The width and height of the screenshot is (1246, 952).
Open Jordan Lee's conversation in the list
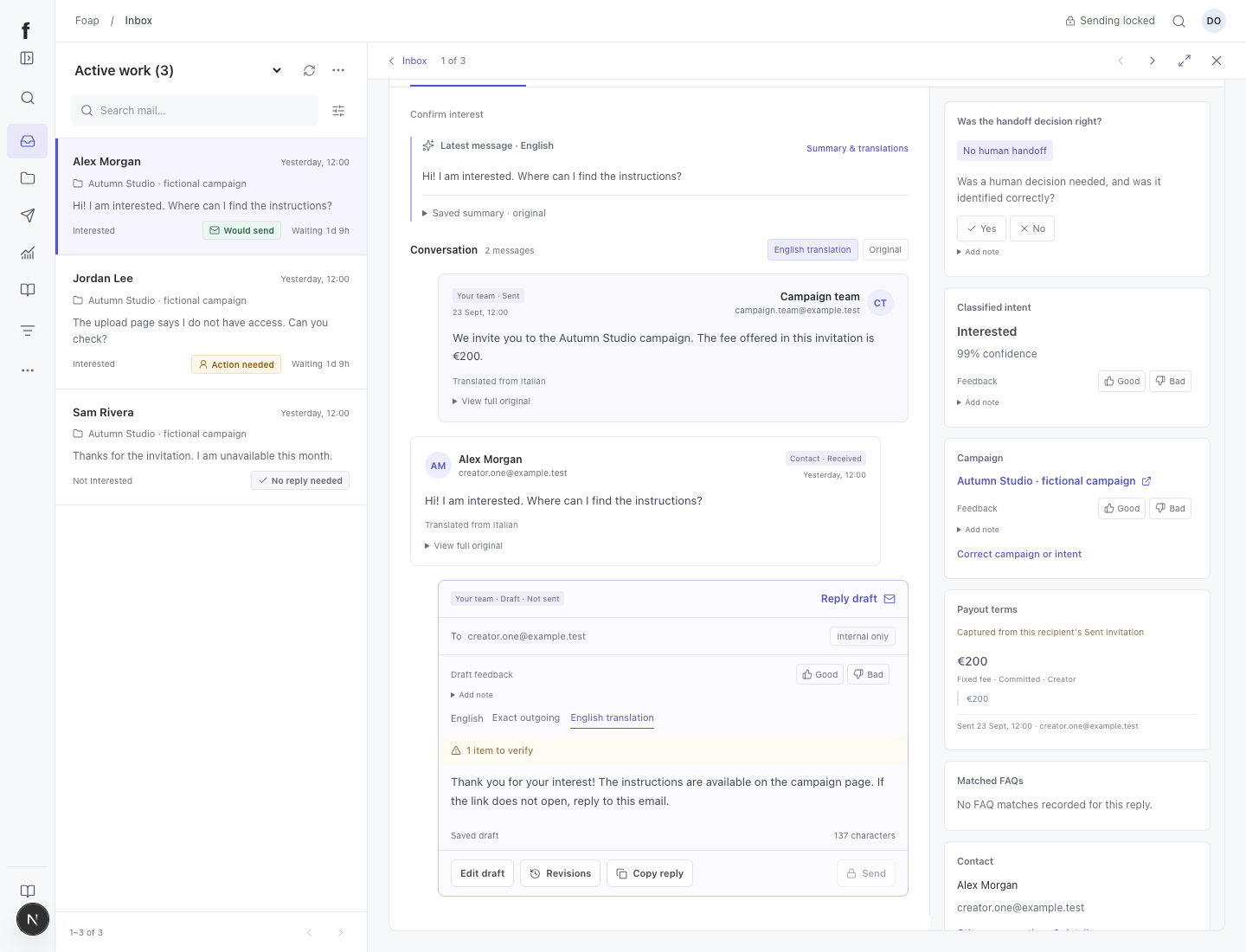pos(211,322)
